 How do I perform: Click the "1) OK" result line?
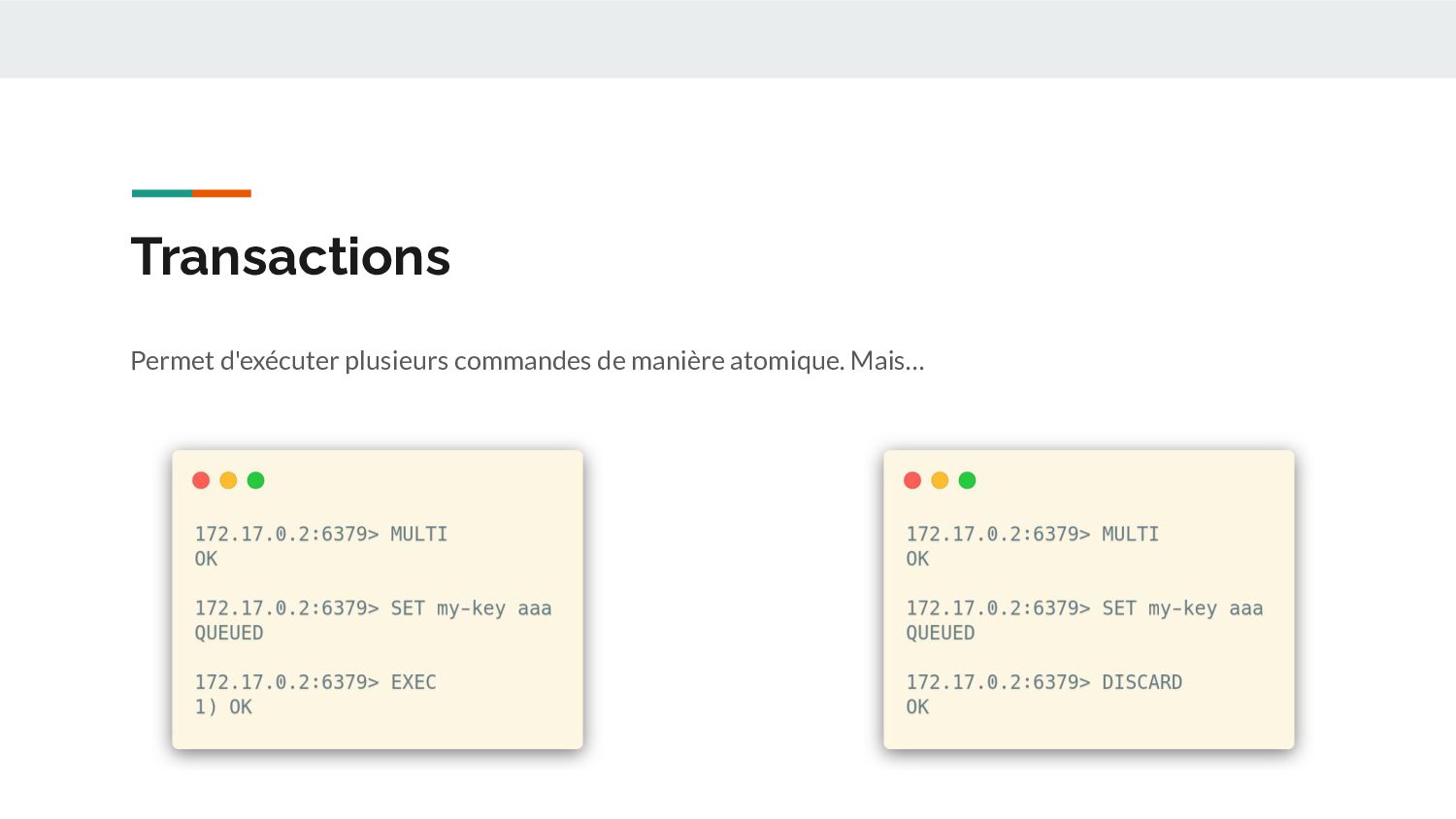coord(223,707)
